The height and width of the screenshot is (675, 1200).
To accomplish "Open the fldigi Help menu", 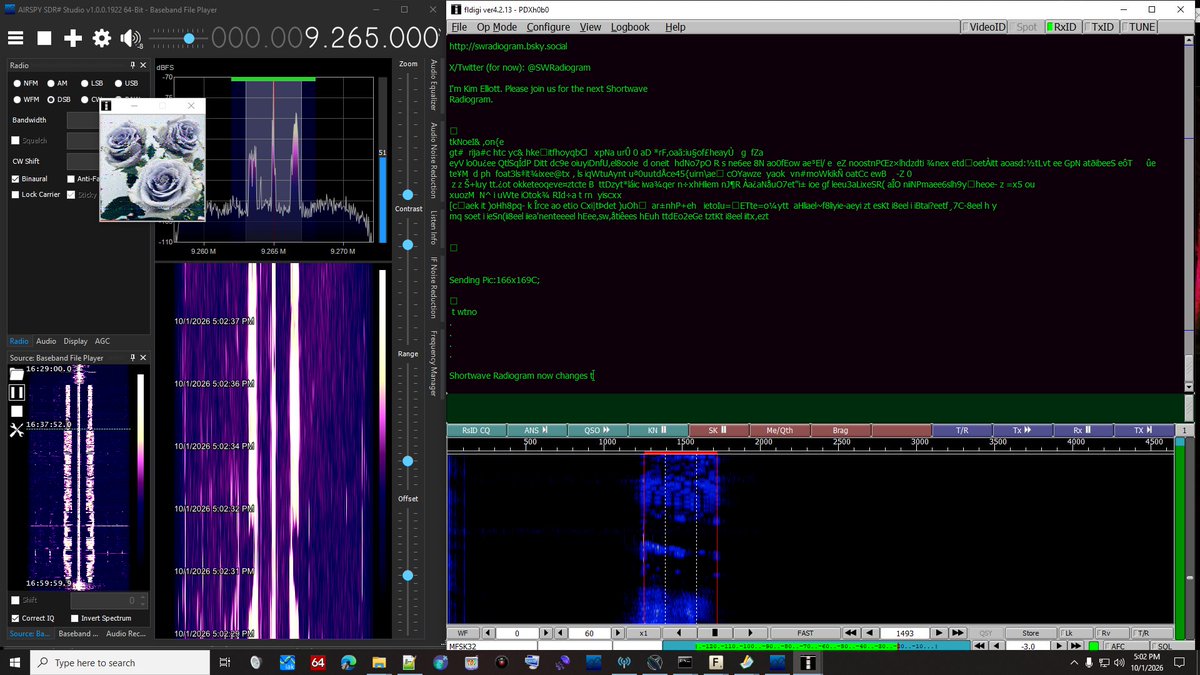I will pyautogui.click(x=675, y=27).
